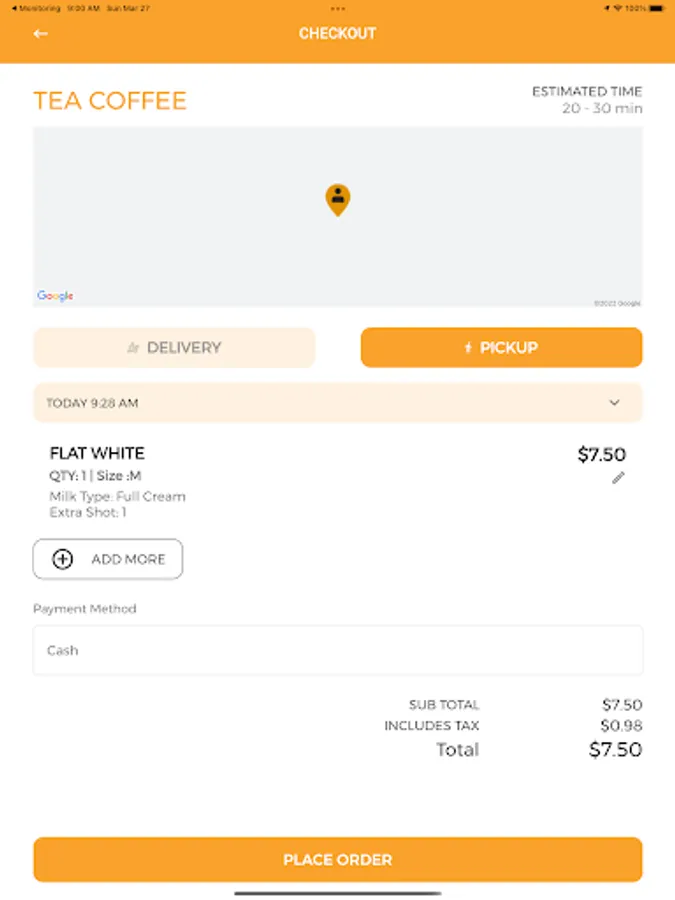Tap the Add More button
This screenshot has height=900, width=675.
(108, 559)
